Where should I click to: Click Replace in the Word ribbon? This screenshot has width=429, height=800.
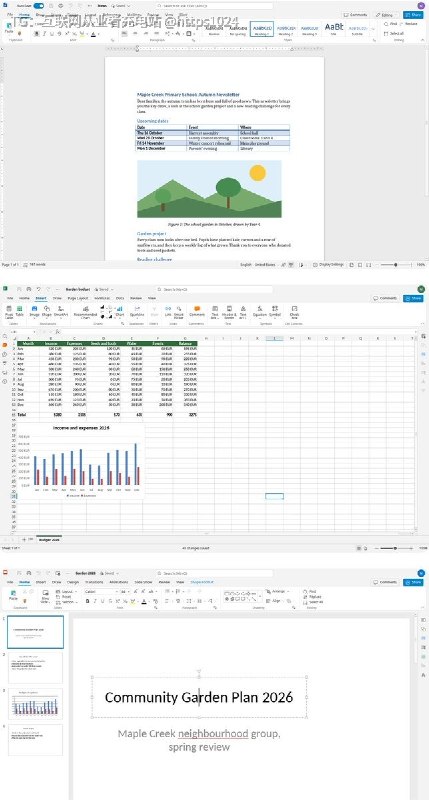click(x=408, y=24)
